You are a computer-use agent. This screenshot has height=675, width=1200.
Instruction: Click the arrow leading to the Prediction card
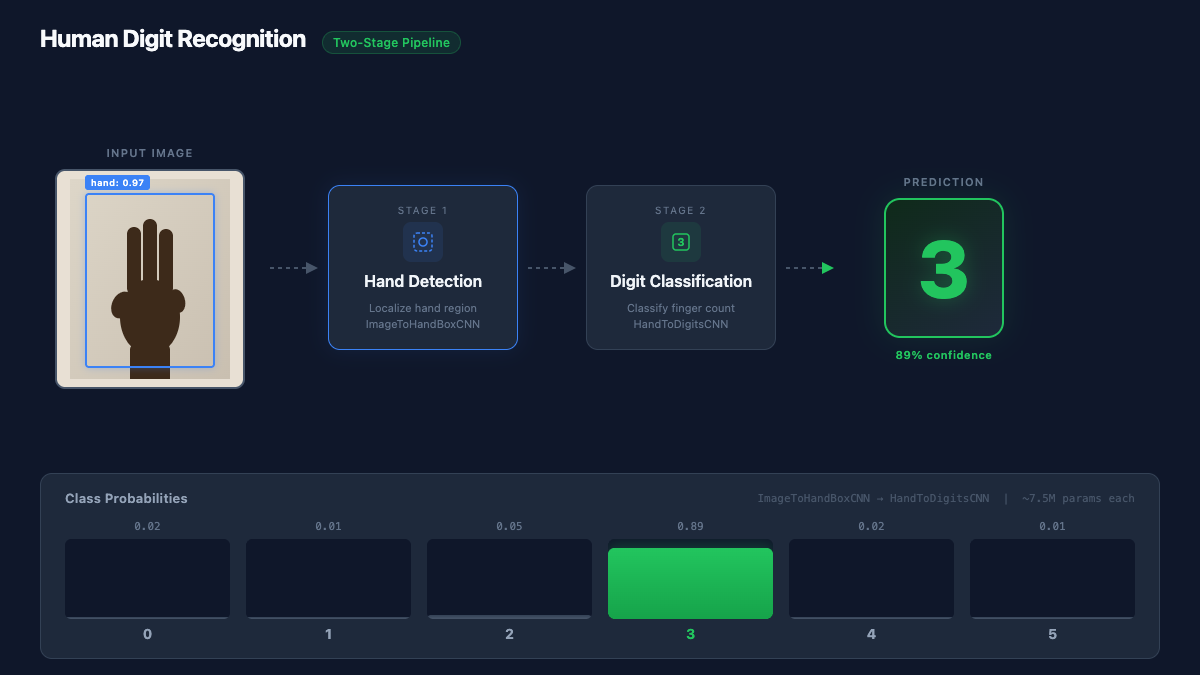[x=810, y=268]
